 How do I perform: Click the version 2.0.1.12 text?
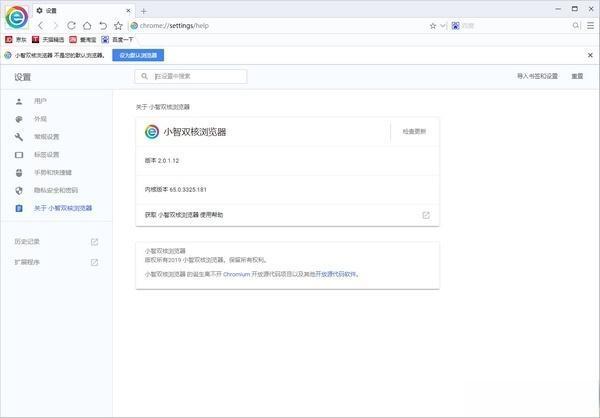click(x=162, y=160)
